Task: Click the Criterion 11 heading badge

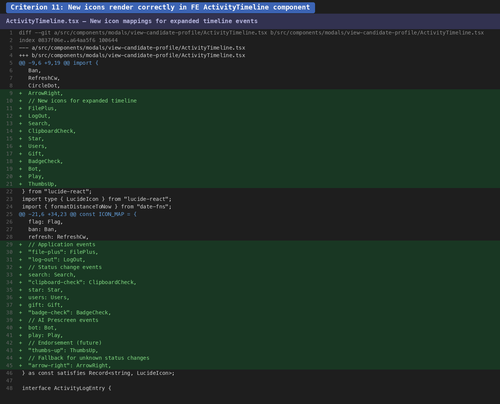Action: pyautogui.click(x=160, y=7)
